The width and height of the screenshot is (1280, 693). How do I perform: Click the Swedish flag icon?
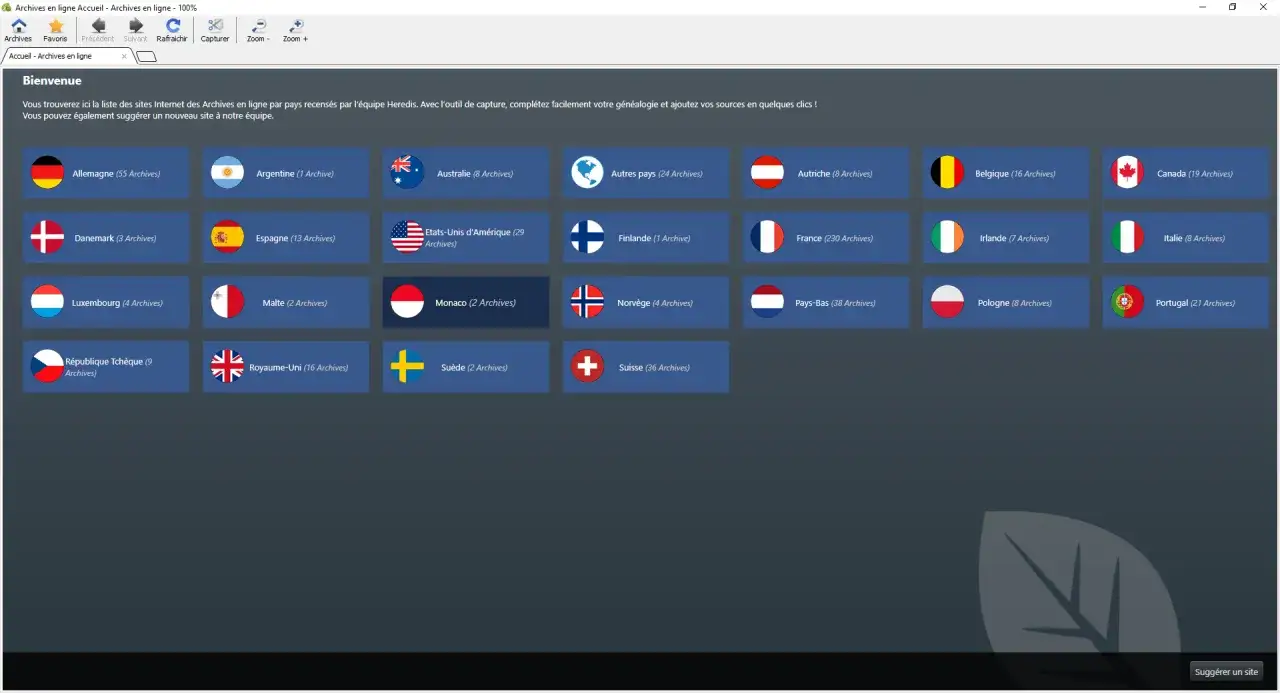click(x=407, y=367)
